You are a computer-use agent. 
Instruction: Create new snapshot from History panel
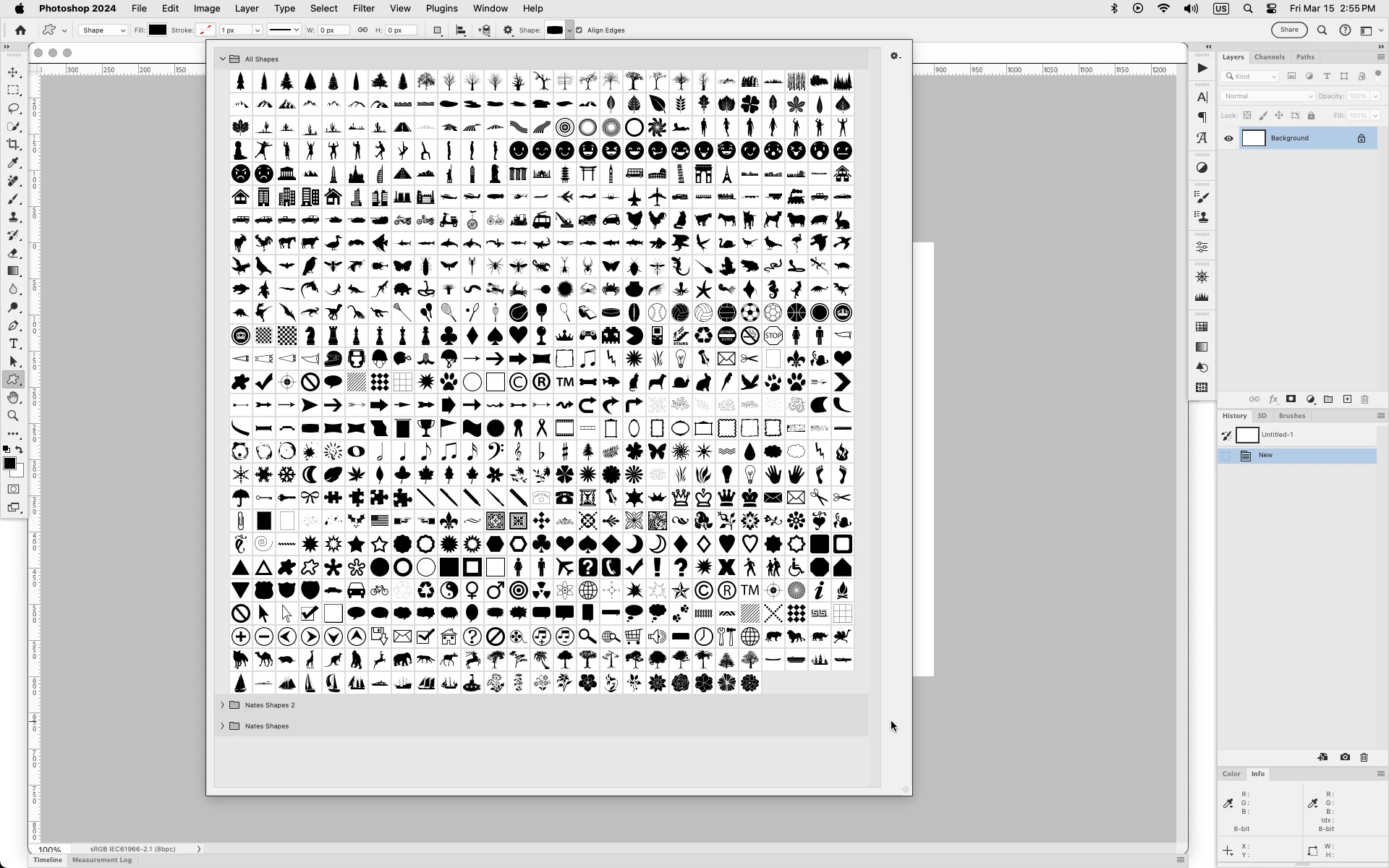click(x=1345, y=757)
